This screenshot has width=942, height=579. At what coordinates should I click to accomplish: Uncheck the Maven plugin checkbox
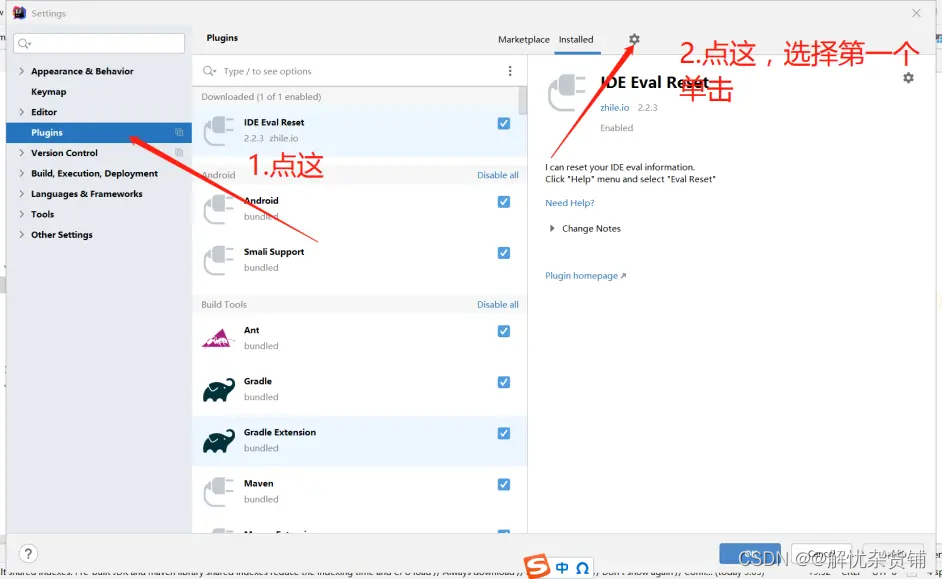click(x=504, y=484)
